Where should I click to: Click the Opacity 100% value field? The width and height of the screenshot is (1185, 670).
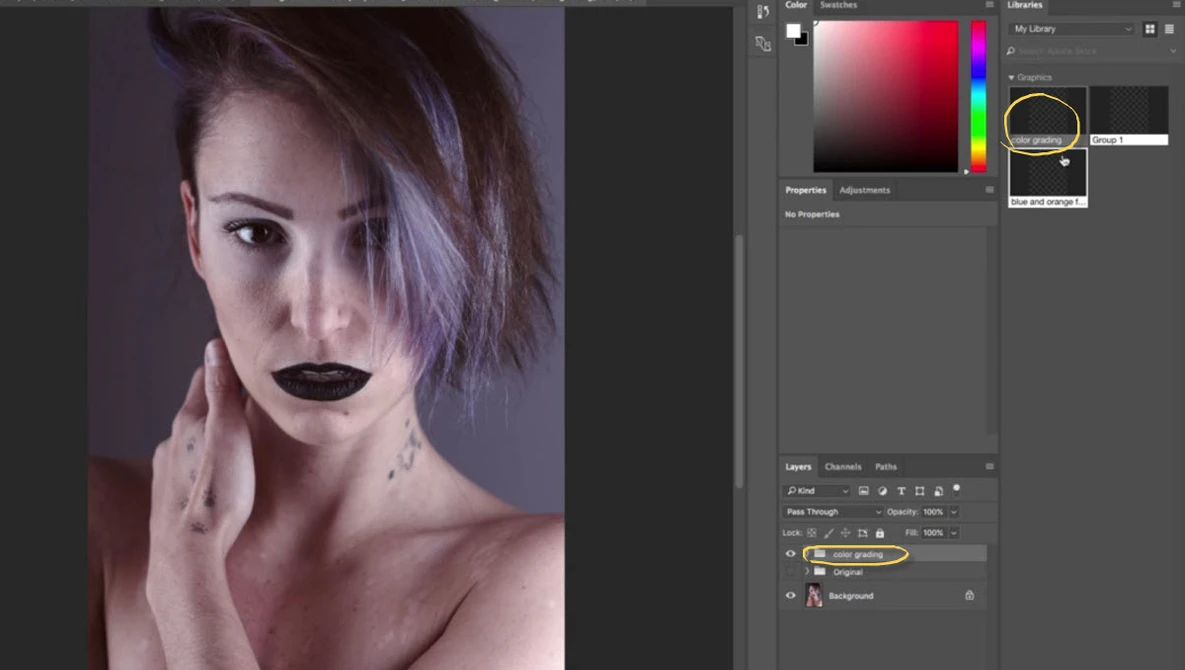click(934, 511)
